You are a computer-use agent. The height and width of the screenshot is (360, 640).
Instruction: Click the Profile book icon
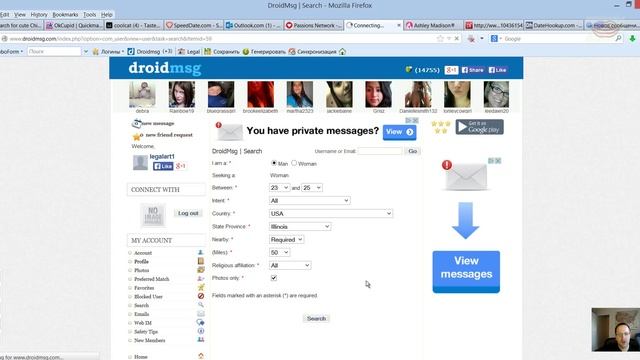(x=200, y=261)
